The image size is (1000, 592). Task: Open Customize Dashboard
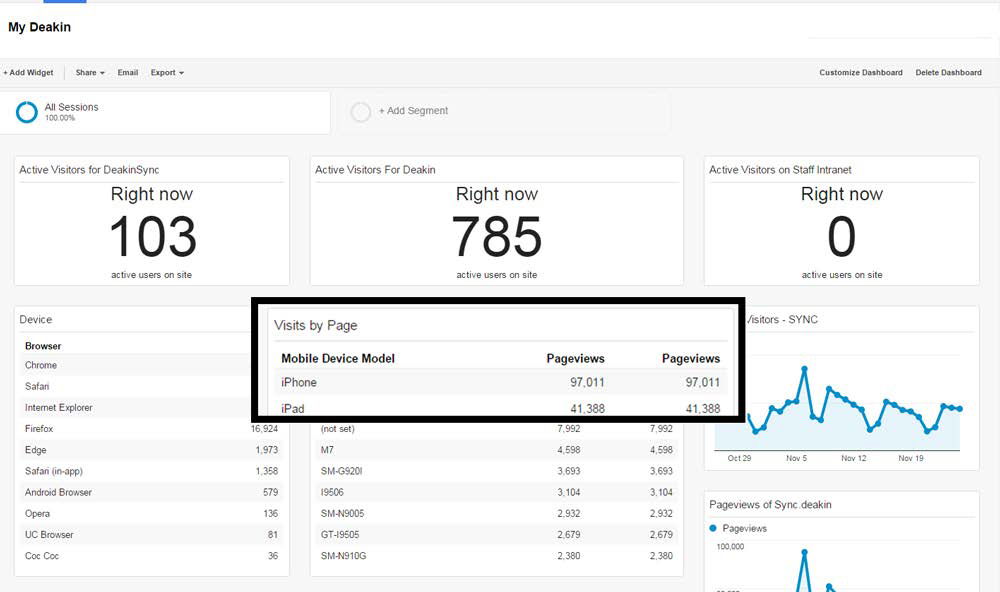[x=861, y=73]
